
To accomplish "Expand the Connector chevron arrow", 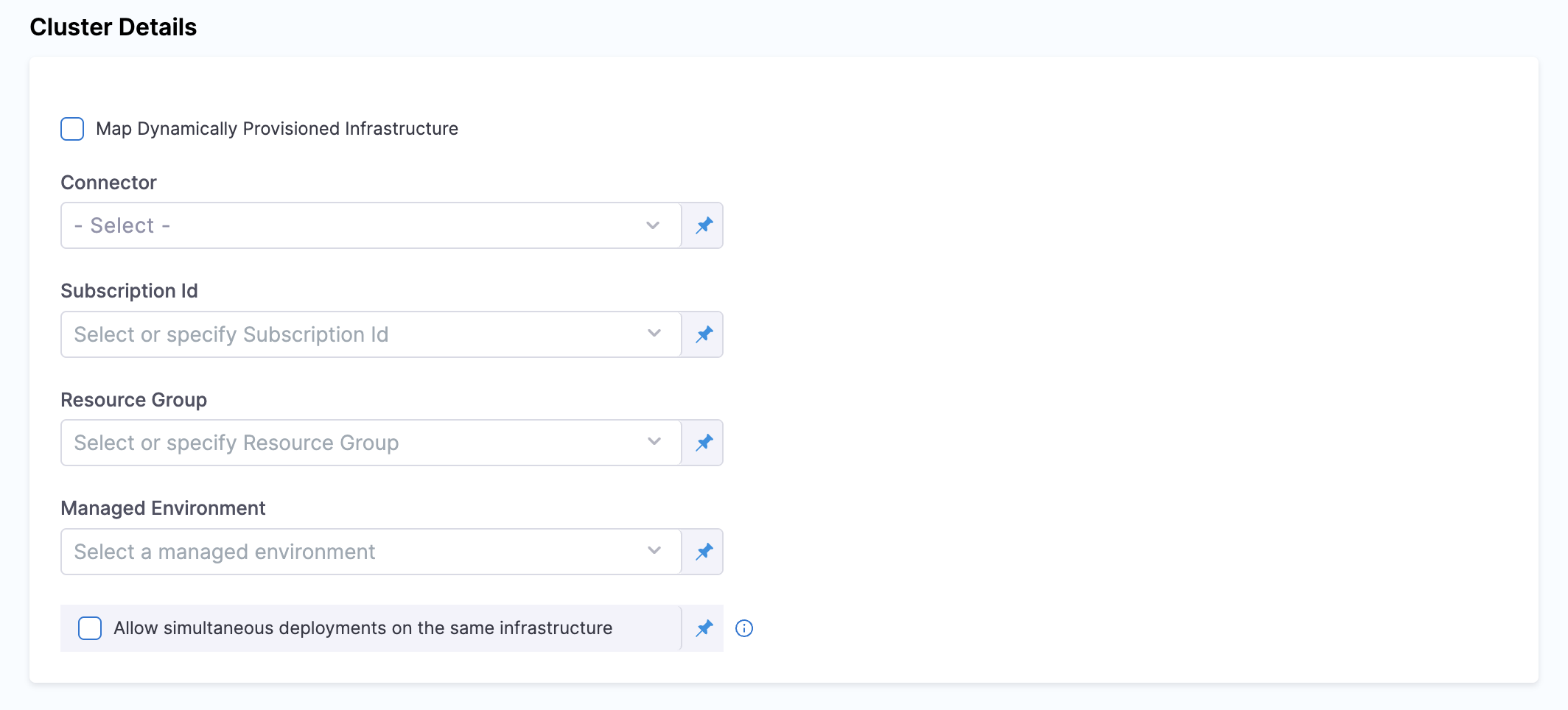I will (x=653, y=225).
